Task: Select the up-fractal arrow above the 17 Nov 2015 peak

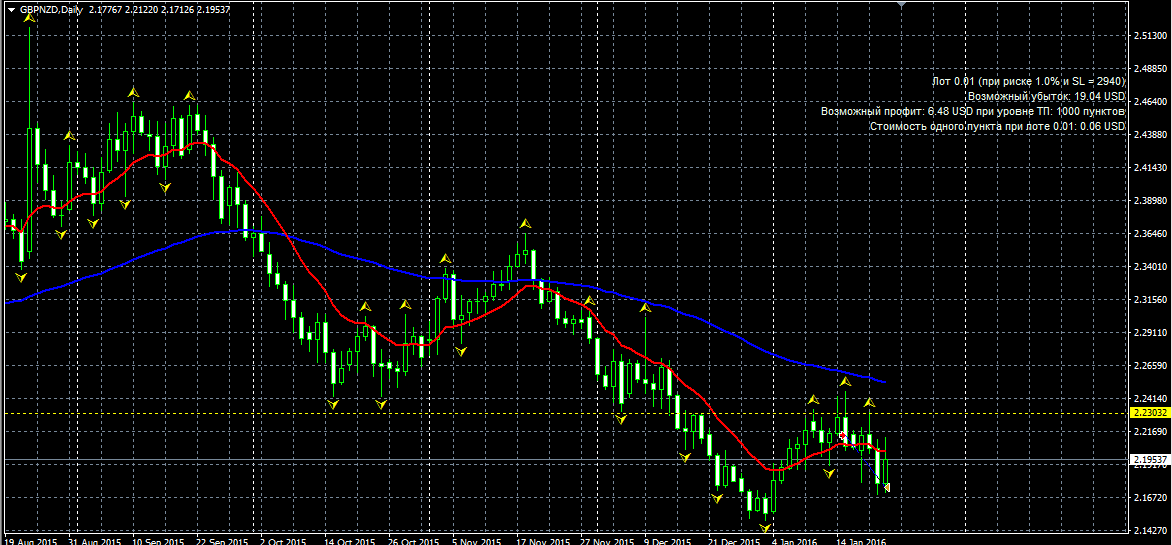Action: point(525,223)
